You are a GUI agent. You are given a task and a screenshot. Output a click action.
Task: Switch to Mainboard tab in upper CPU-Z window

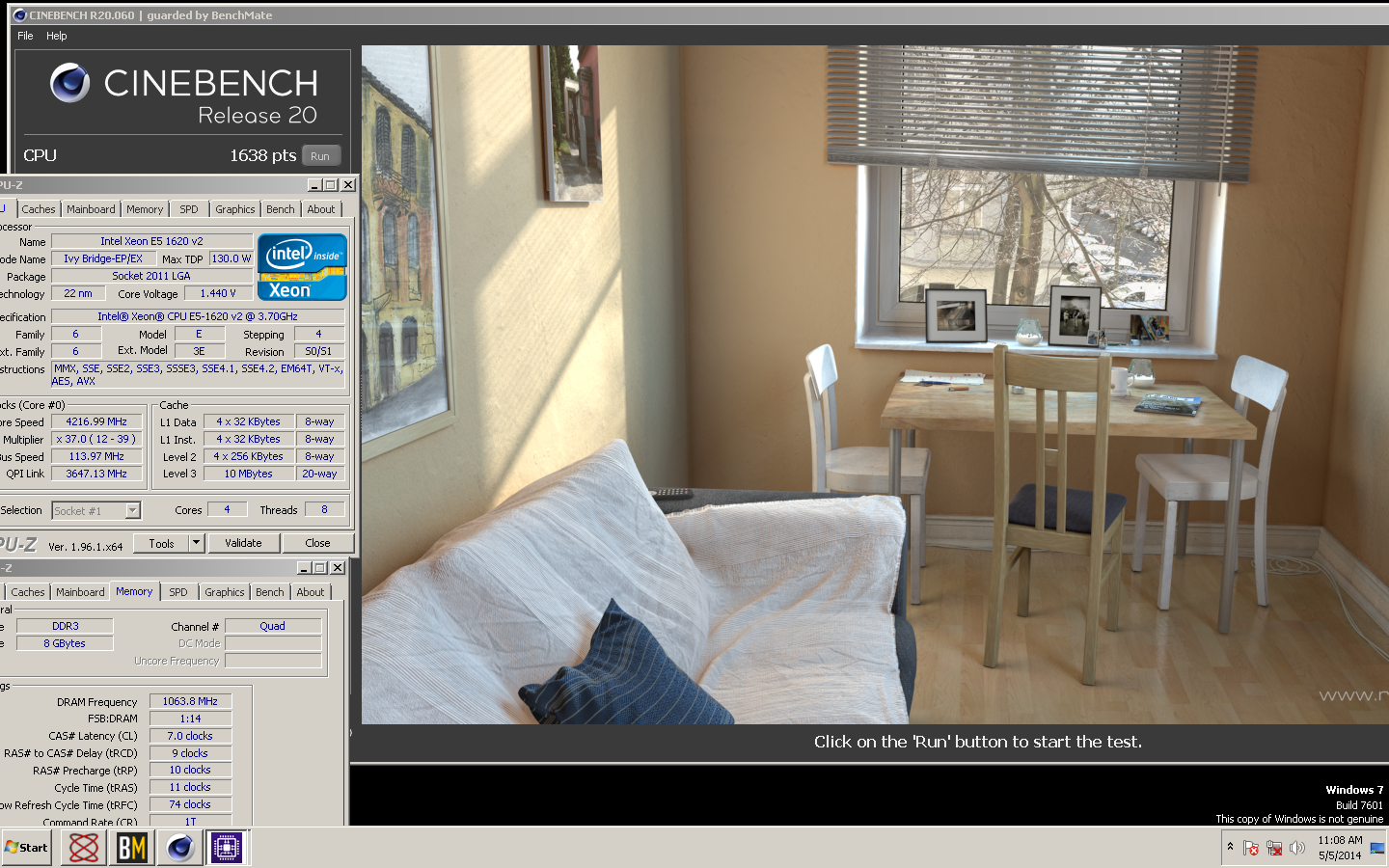[x=91, y=209]
